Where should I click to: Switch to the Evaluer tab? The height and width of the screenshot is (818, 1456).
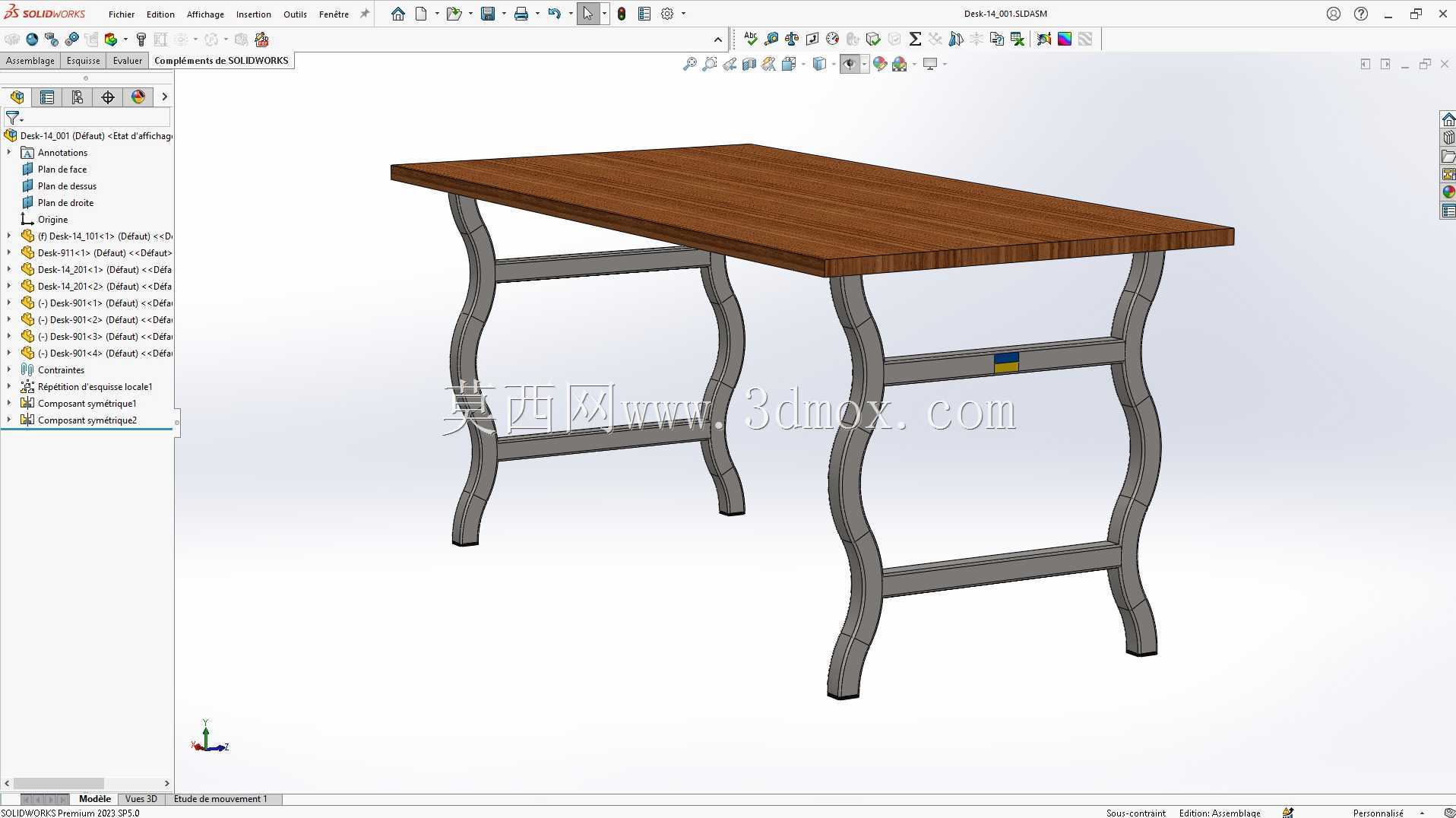[x=128, y=61]
